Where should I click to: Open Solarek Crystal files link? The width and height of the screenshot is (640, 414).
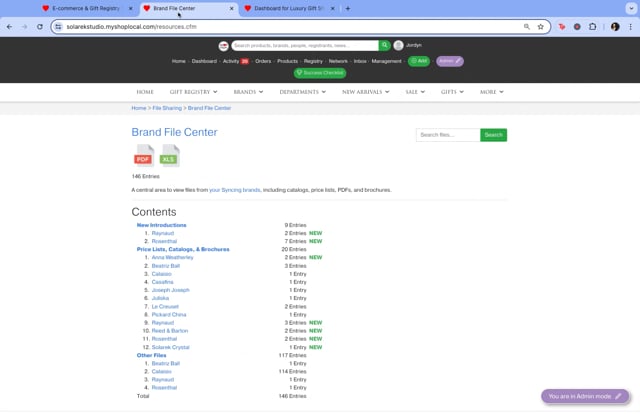(x=171, y=347)
